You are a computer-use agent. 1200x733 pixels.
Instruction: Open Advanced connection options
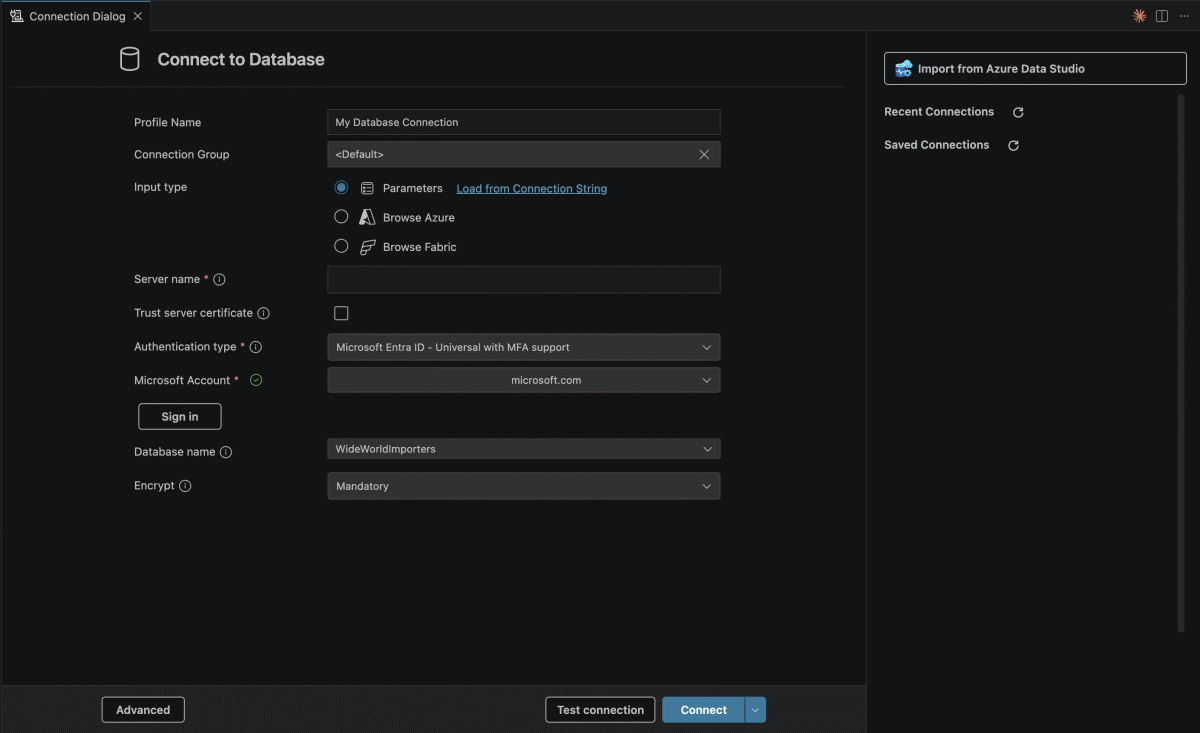[x=143, y=710]
